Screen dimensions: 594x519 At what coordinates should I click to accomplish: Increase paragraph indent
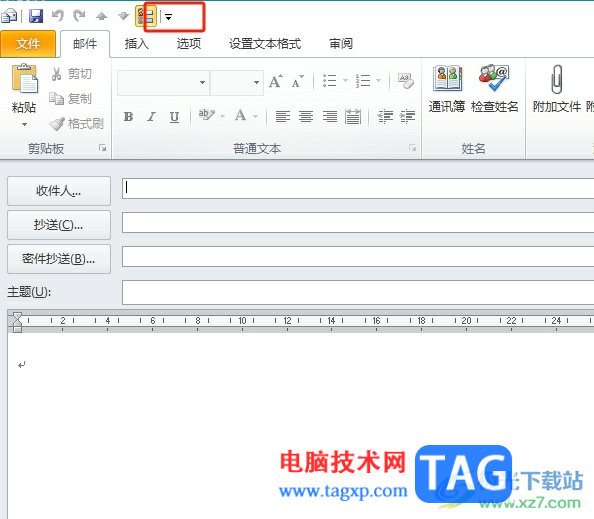[408, 116]
